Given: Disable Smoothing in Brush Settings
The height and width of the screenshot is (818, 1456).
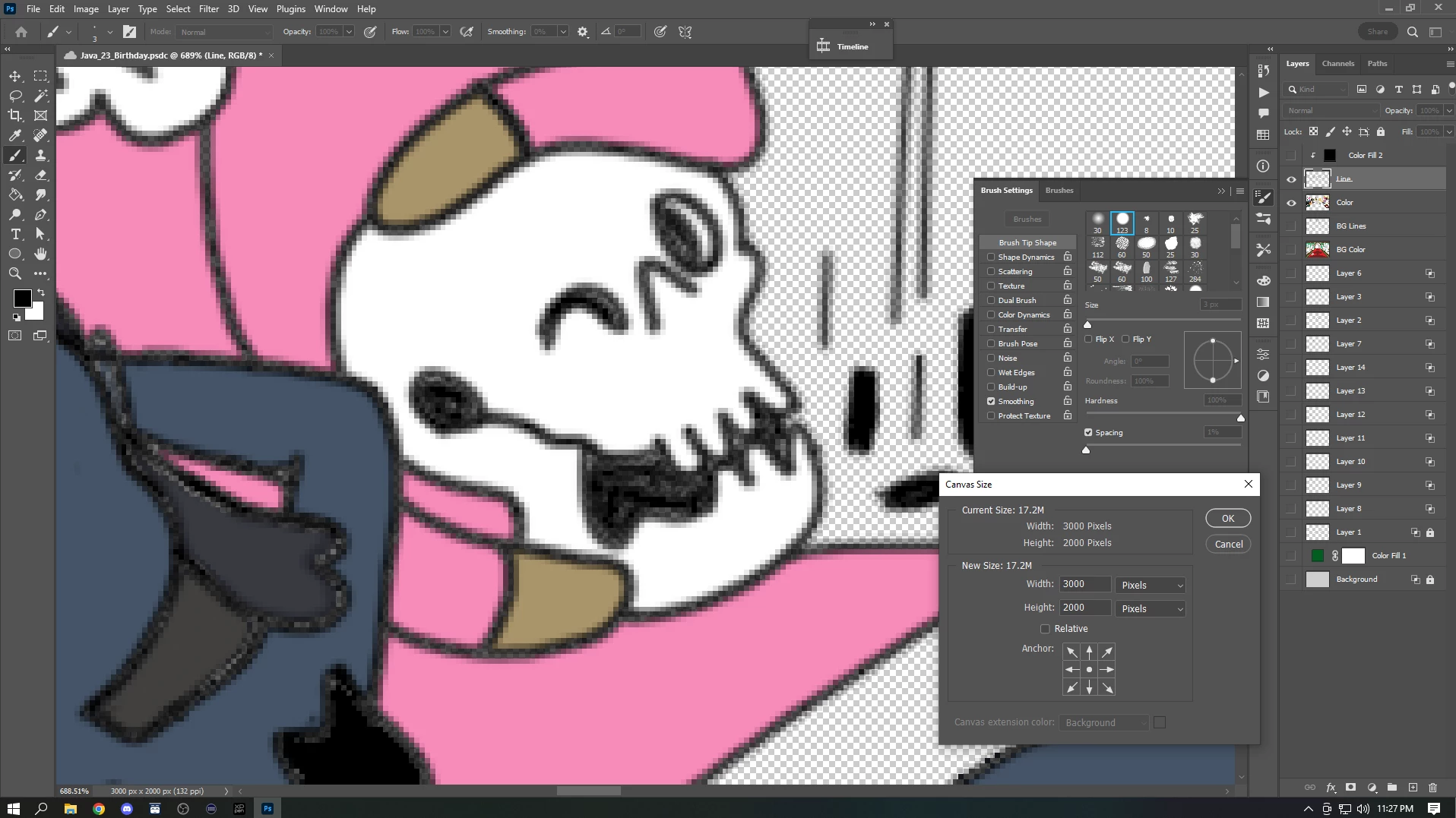Looking at the screenshot, I should pyautogui.click(x=991, y=401).
